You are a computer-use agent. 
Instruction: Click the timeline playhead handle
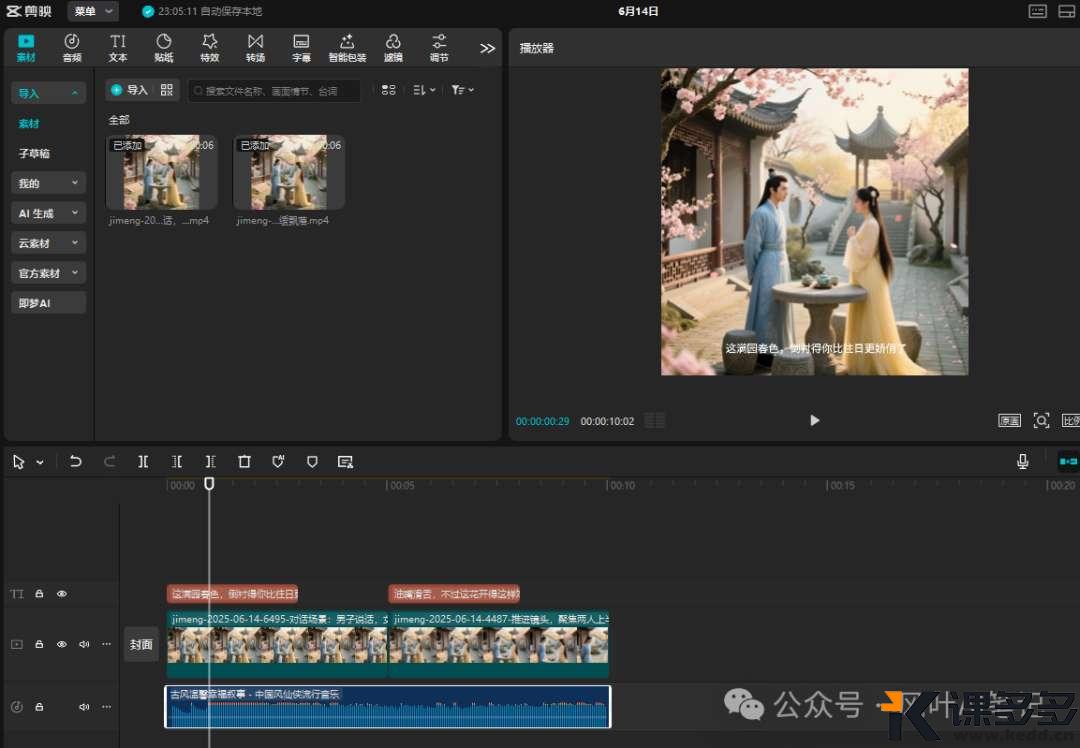(x=209, y=483)
